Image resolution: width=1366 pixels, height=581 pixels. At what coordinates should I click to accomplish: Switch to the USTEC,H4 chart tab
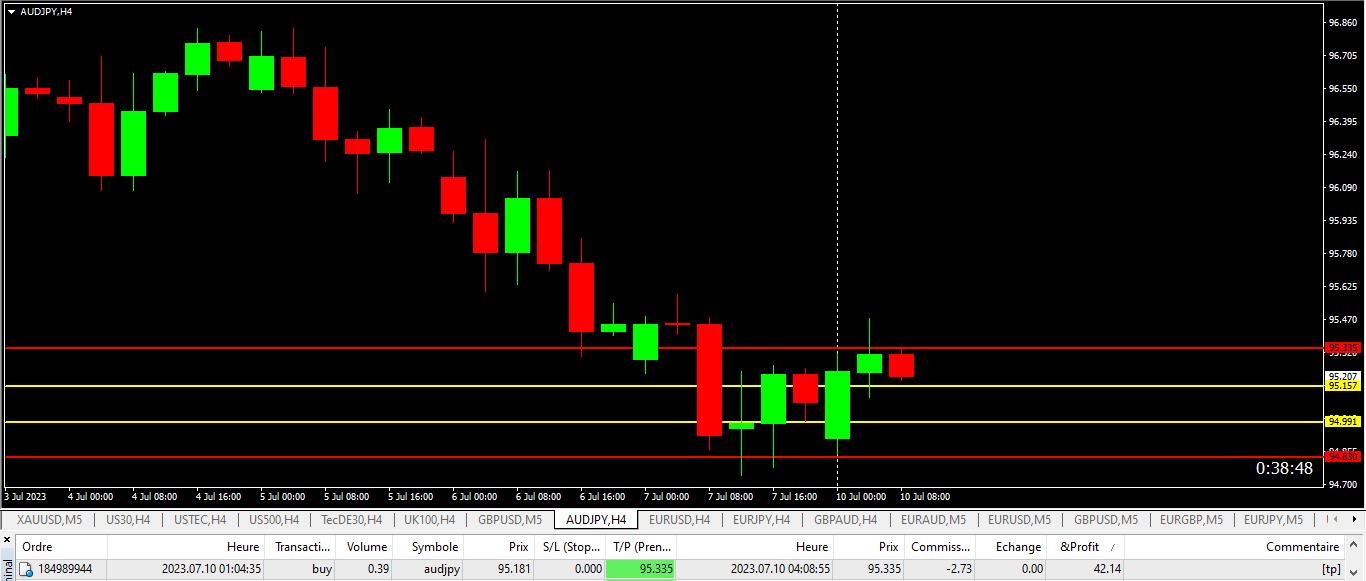pyautogui.click(x=200, y=519)
